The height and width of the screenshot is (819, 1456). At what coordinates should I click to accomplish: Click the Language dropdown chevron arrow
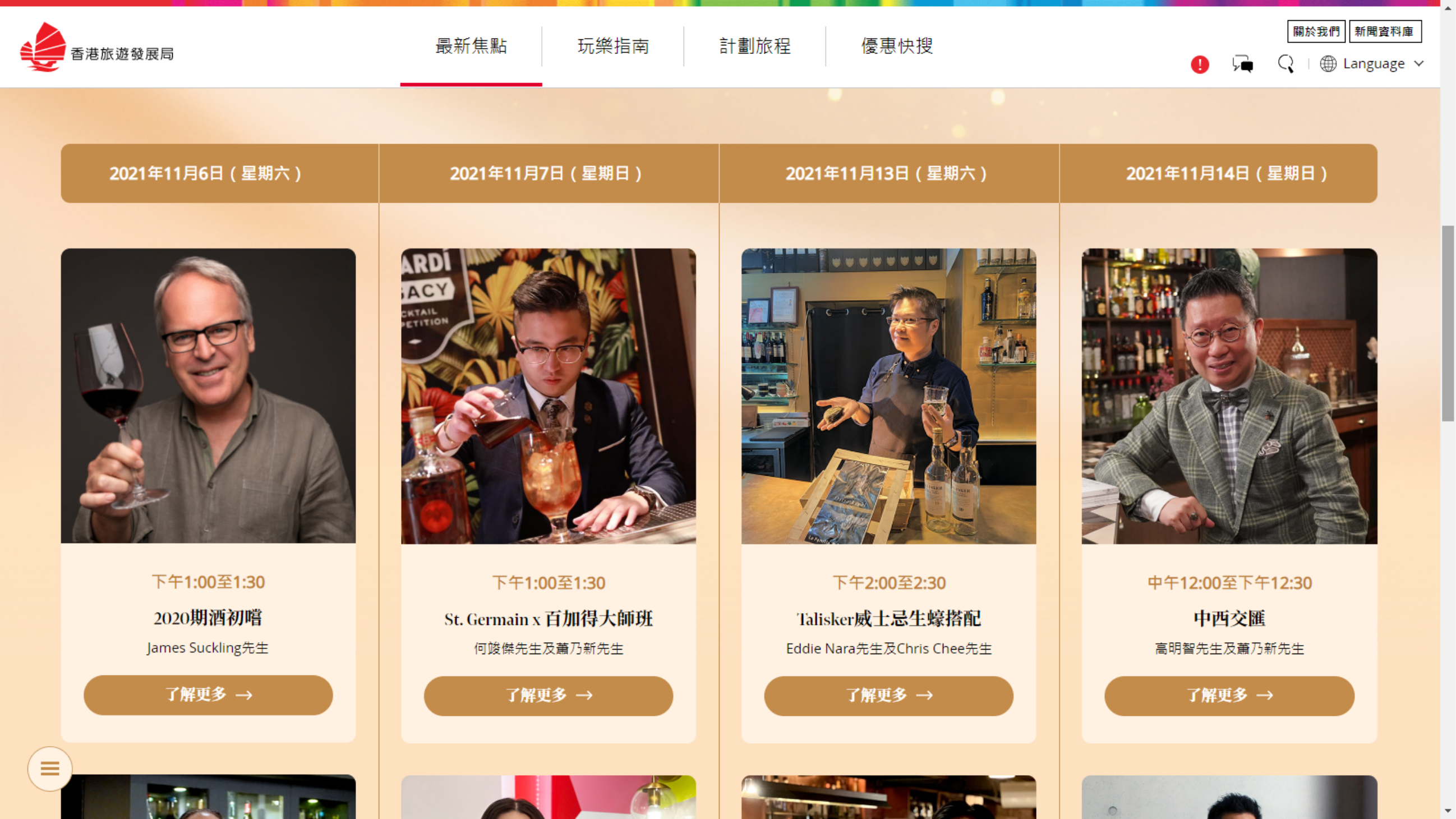(x=1418, y=63)
